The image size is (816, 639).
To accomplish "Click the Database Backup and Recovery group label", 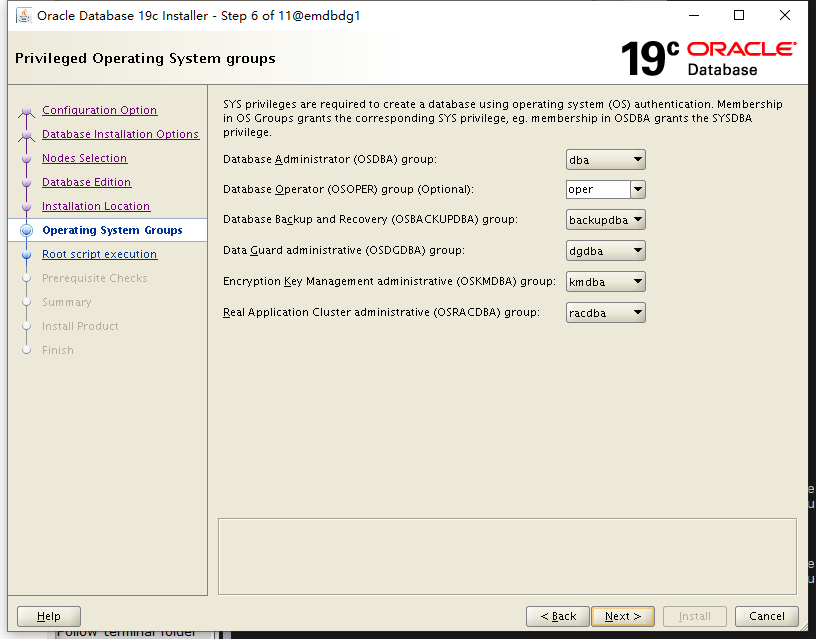I will [370, 220].
